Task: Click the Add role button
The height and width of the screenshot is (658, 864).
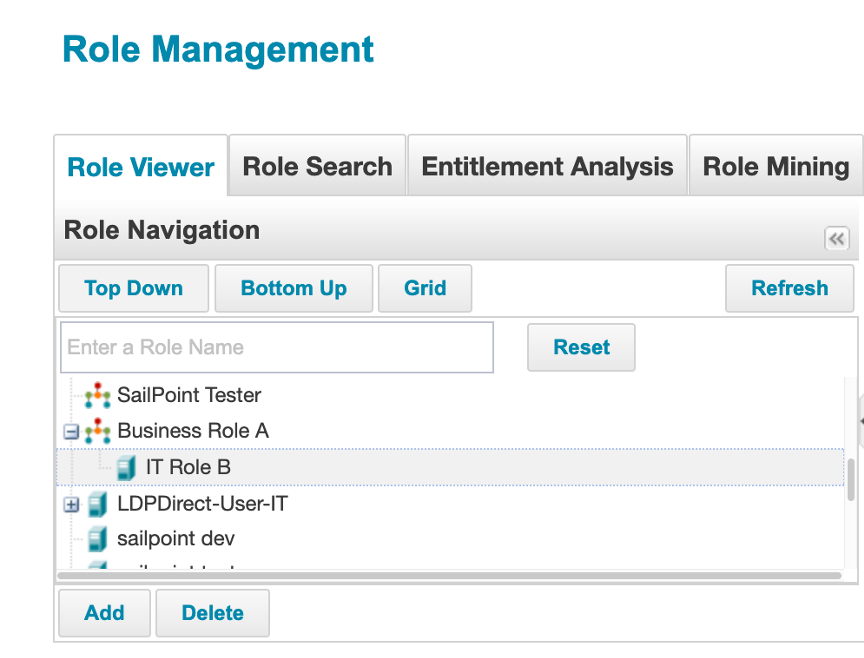Action: click(x=105, y=613)
